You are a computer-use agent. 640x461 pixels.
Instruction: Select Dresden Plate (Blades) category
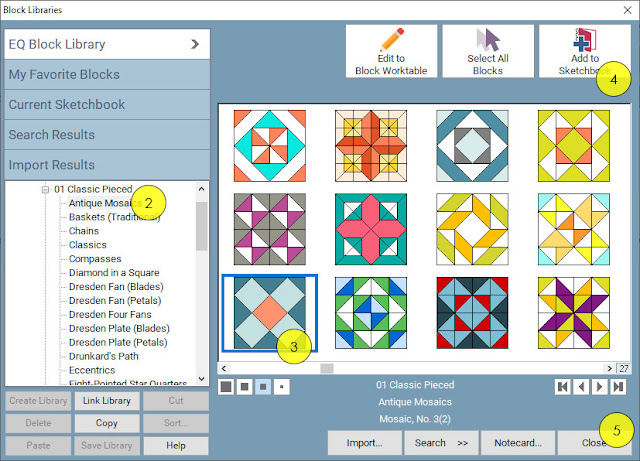pyautogui.click(x=119, y=328)
